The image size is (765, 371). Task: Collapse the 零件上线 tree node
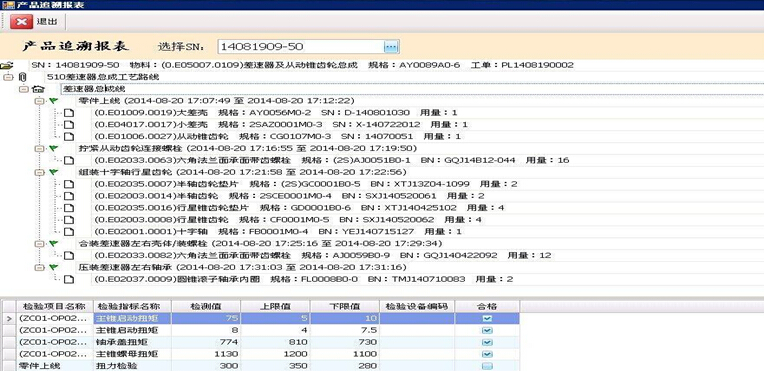click(39, 101)
